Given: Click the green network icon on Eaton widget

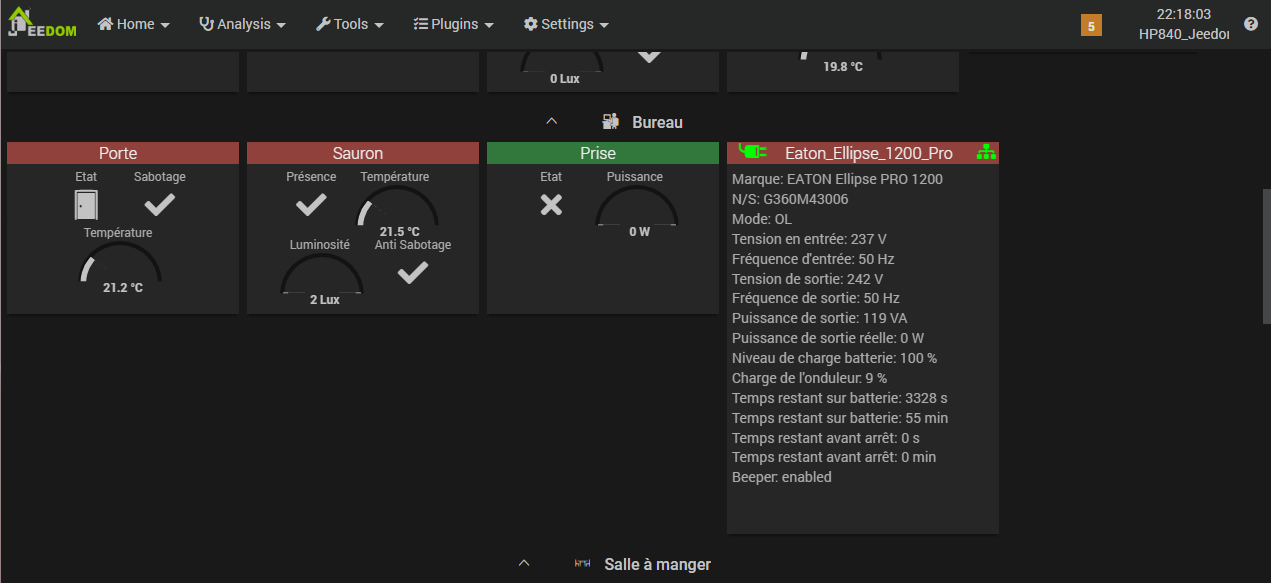Looking at the screenshot, I should point(986,153).
